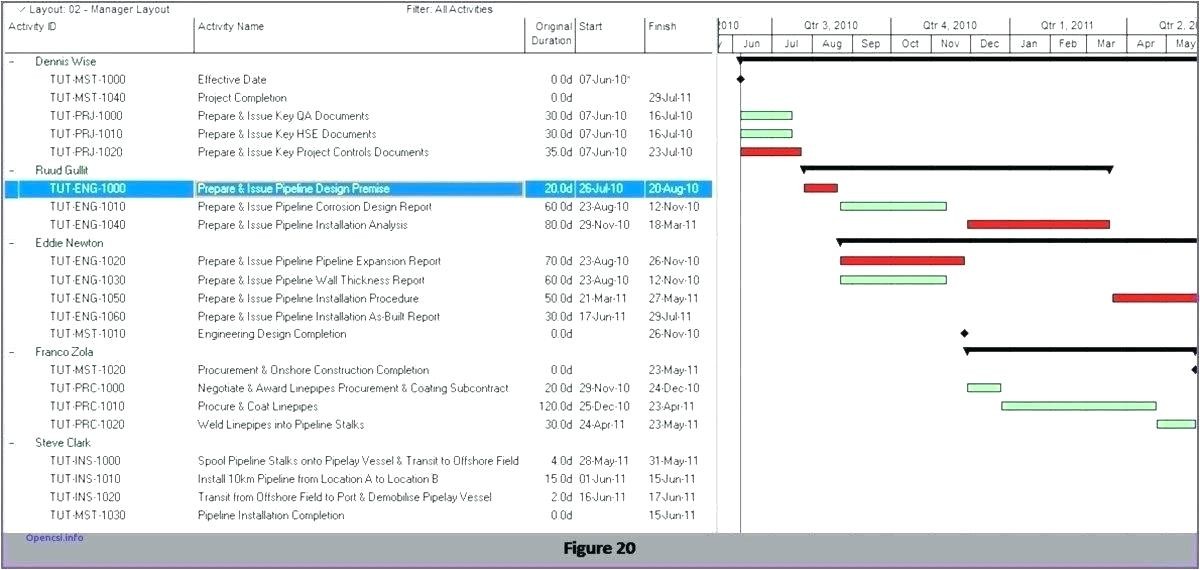This screenshot has width=1200, height=570.
Task: Click the Qtr 4, 2010 timescale header
Action: 949,25
